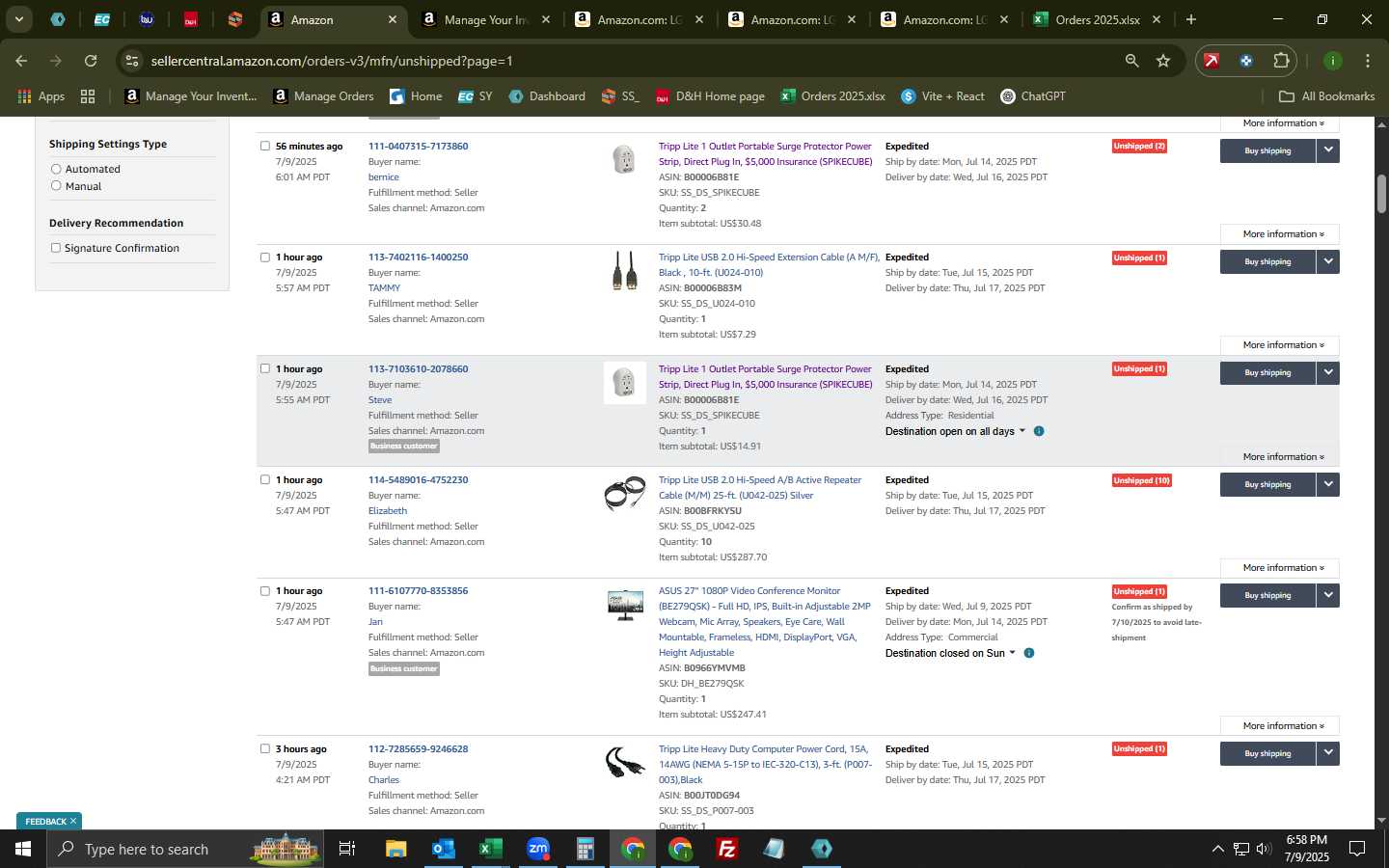The image size is (1389, 868).
Task: Open new browser tab with plus
Action: (x=1191, y=19)
